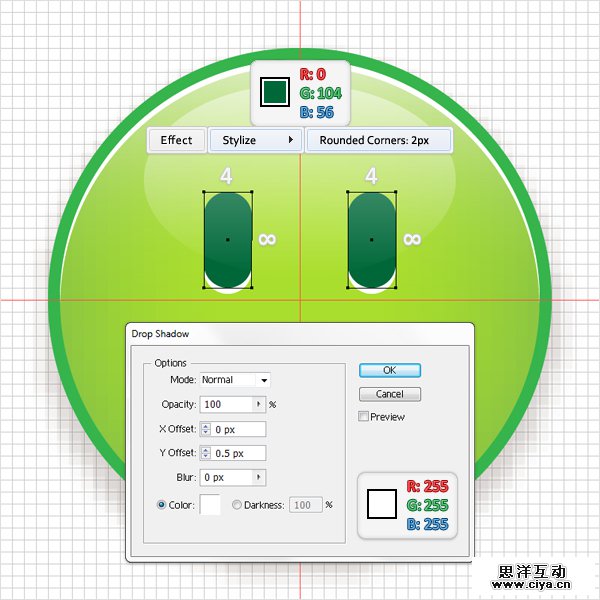This screenshot has height=600, width=600.
Task: Click the dark green fill swatch
Action: coord(274,92)
